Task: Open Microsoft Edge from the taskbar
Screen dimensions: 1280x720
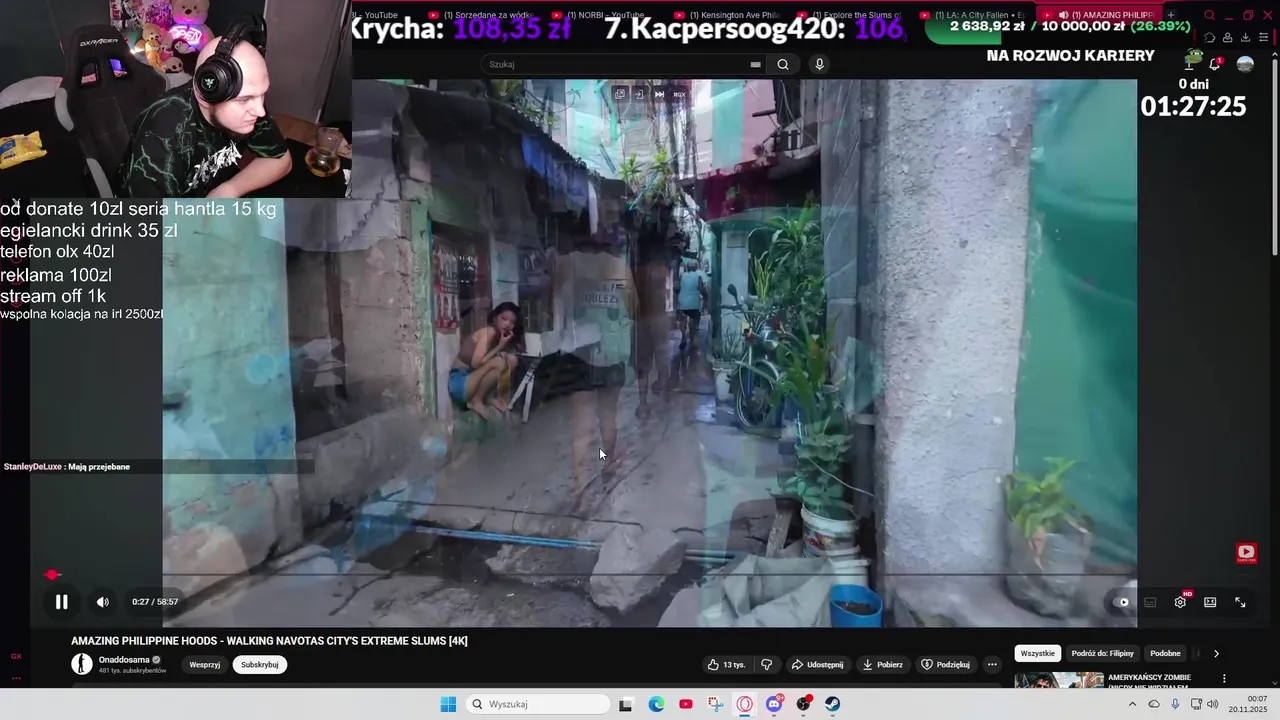Action: pos(656,704)
